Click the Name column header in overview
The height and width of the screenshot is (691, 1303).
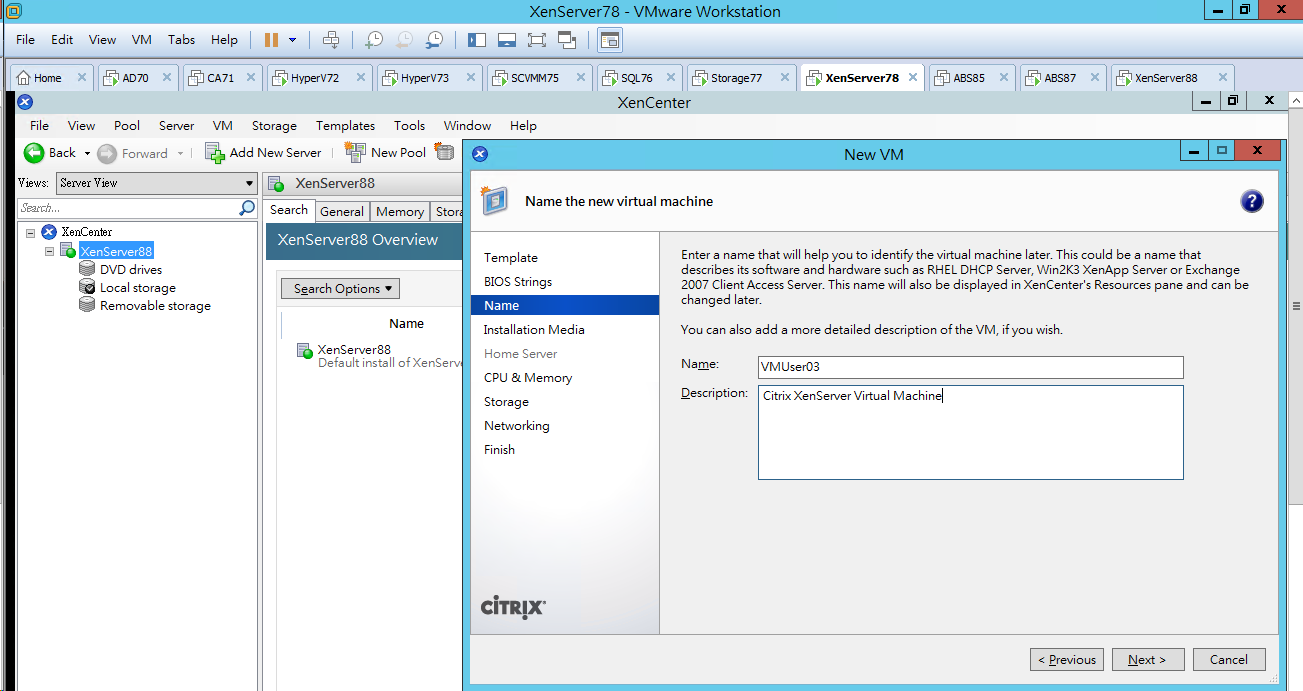(x=406, y=323)
